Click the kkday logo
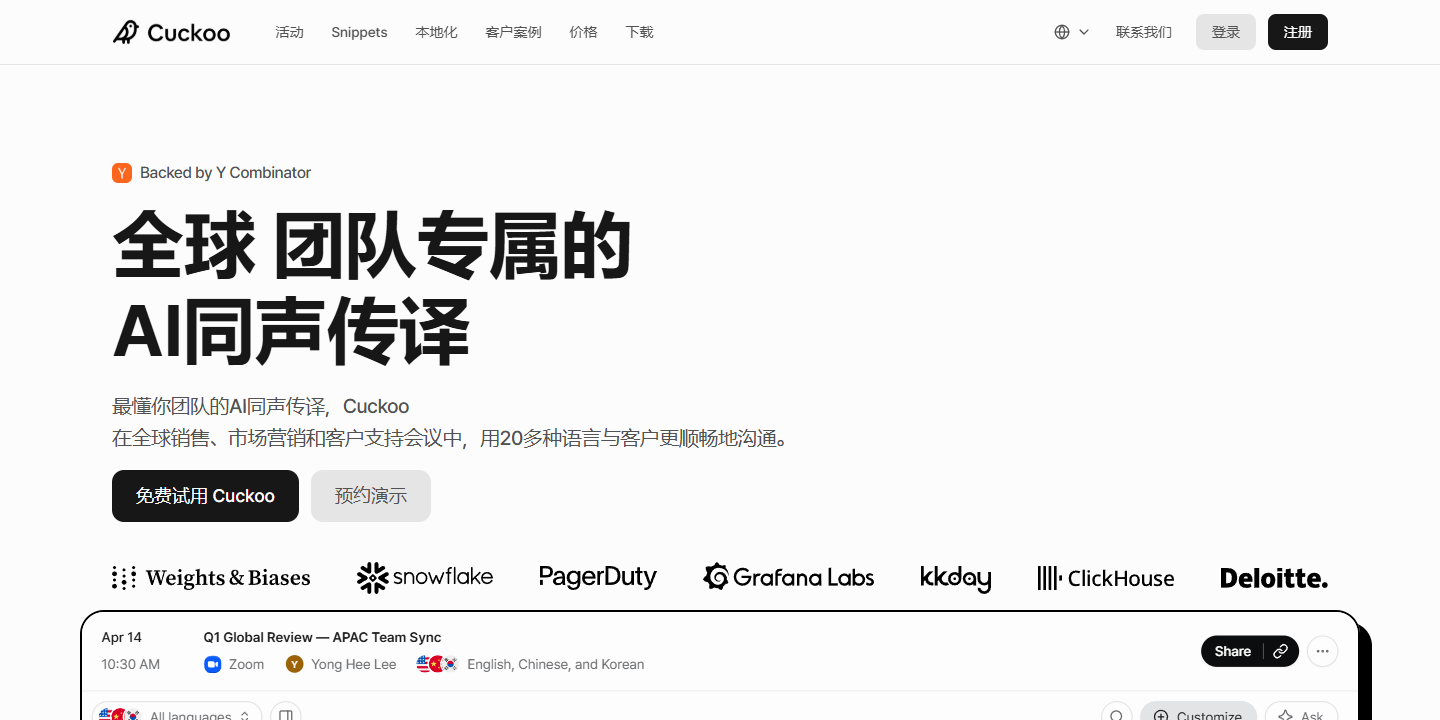 955,578
